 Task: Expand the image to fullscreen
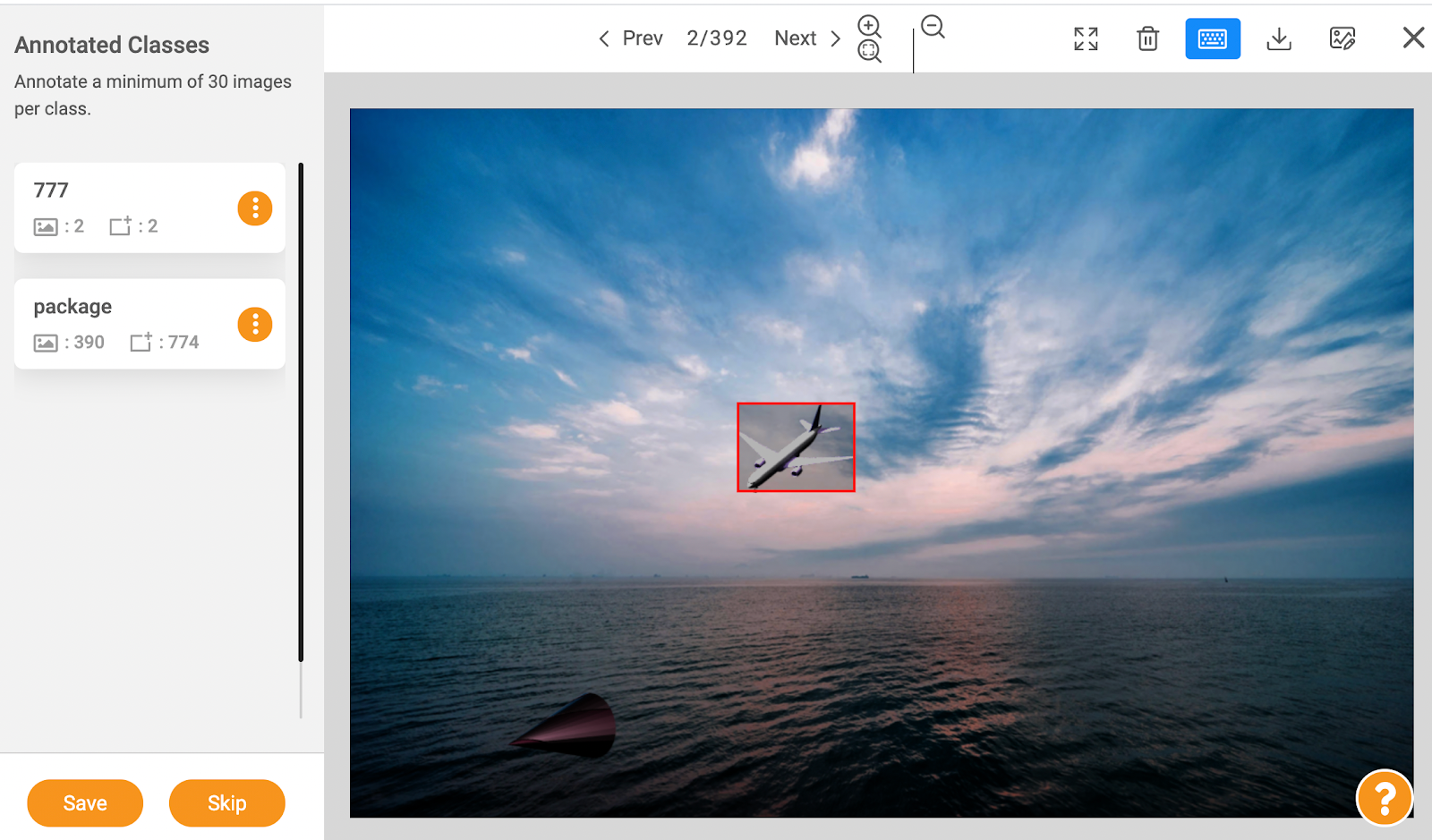pyautogui.click(x=1085, y=38)
